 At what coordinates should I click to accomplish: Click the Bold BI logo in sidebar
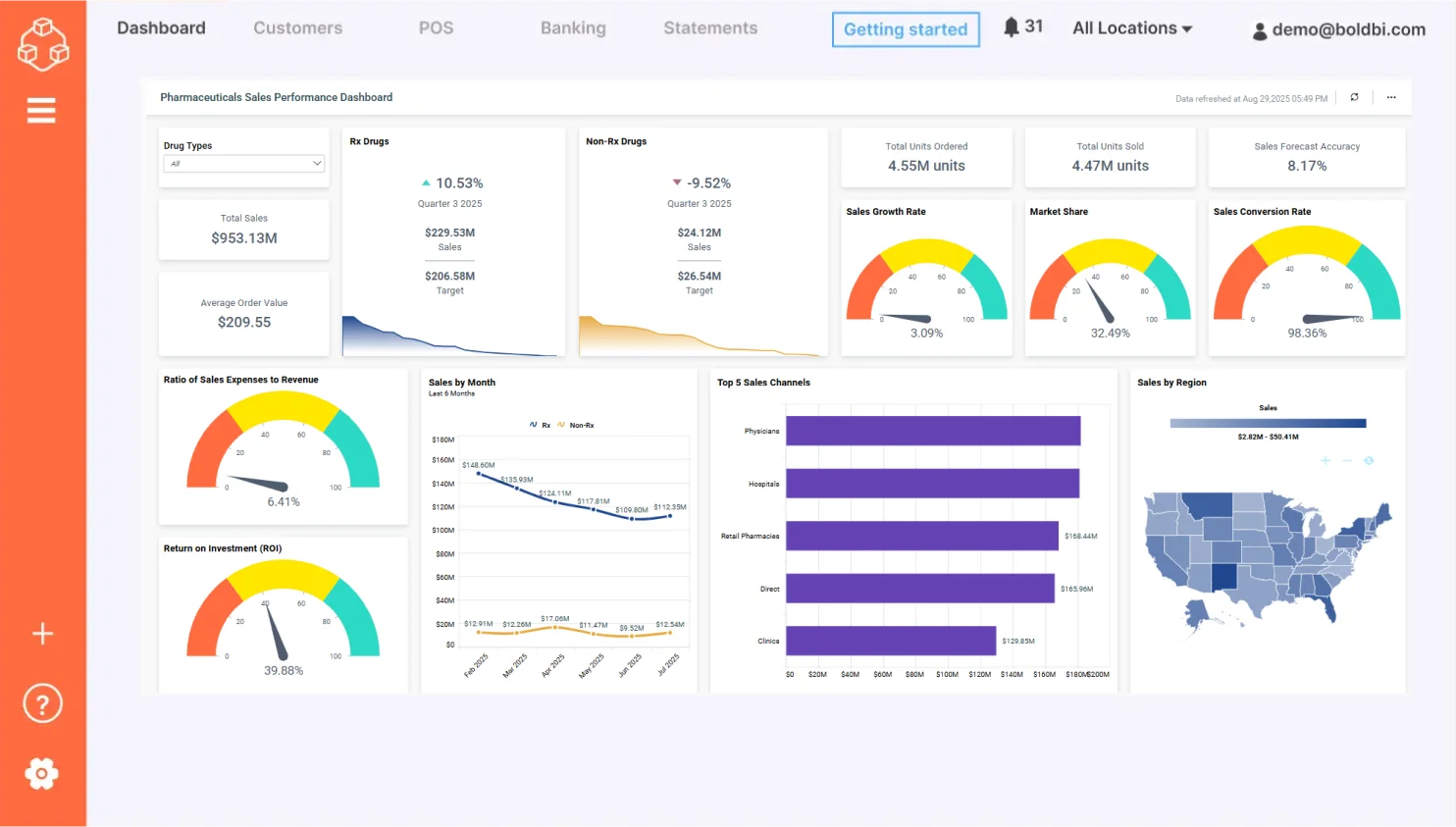click(x=42, y=44)
